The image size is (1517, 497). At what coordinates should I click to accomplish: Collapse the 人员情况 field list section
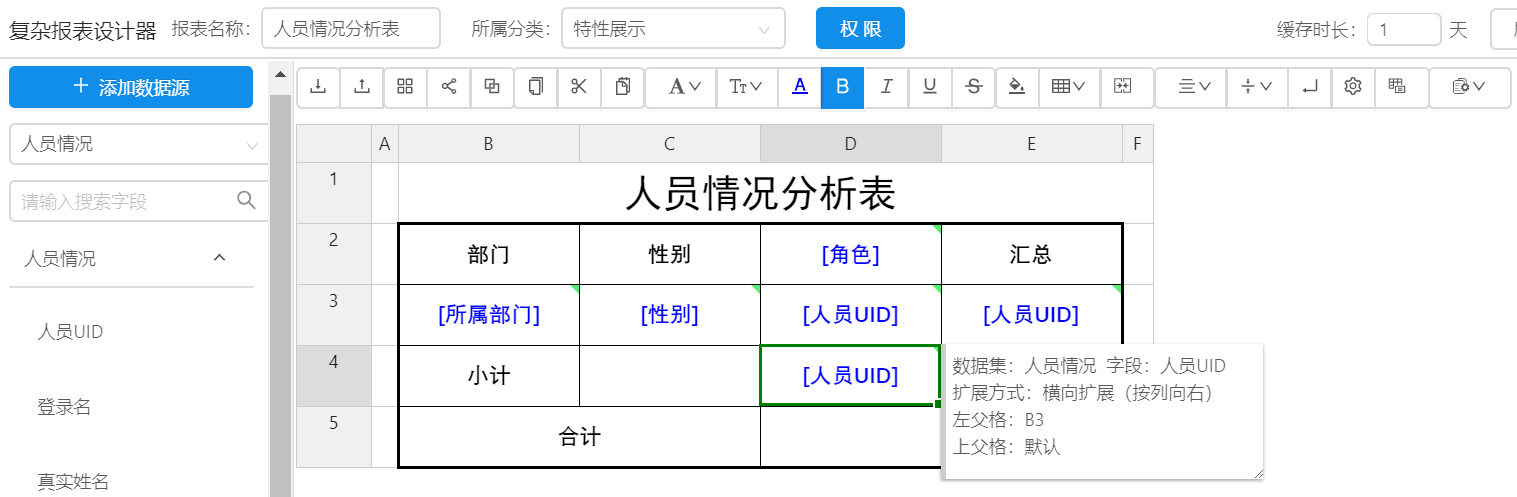click(x=220, y=259)
